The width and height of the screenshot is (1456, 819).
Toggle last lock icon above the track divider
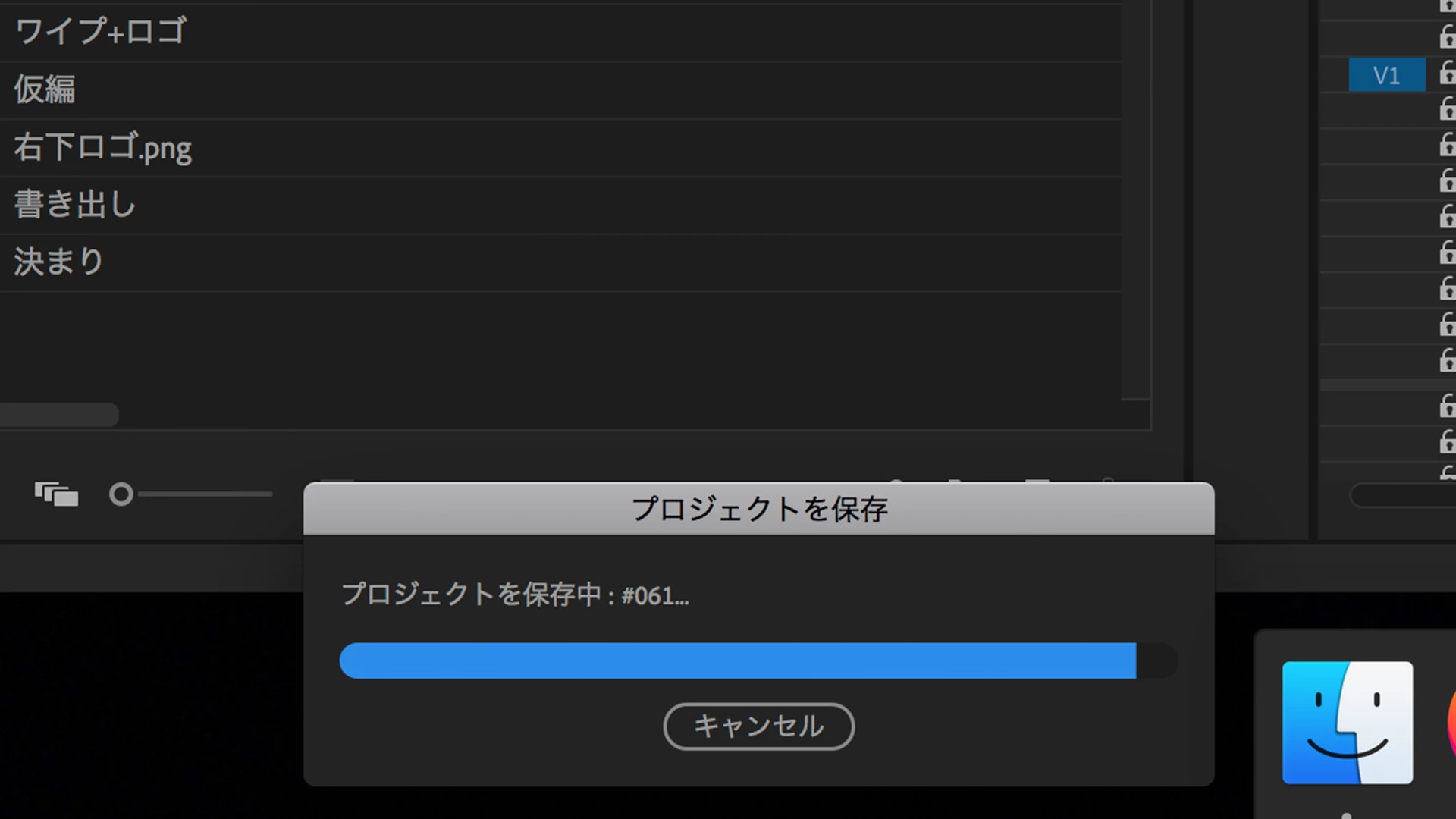click(1447, 361)
